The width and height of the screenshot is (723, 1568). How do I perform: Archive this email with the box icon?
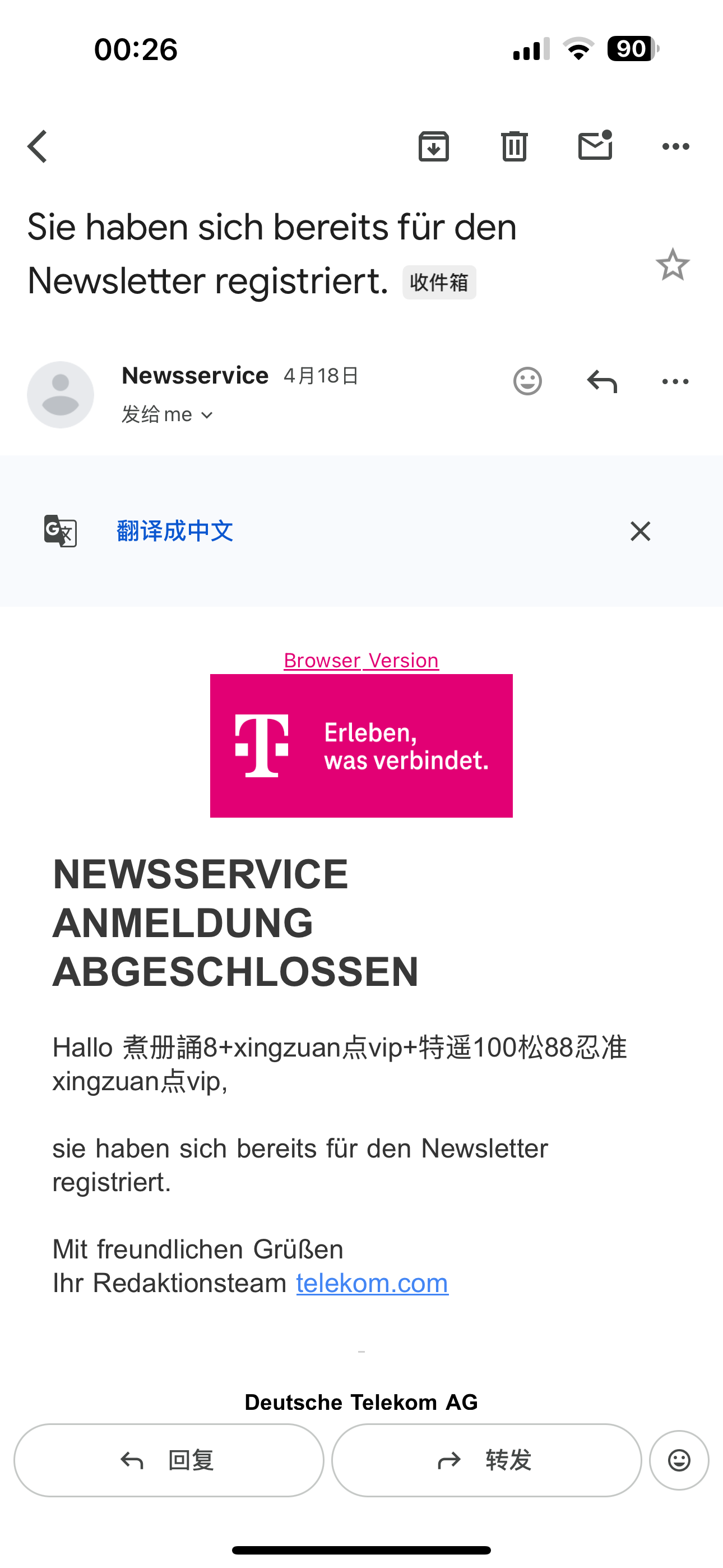(434, 146)
